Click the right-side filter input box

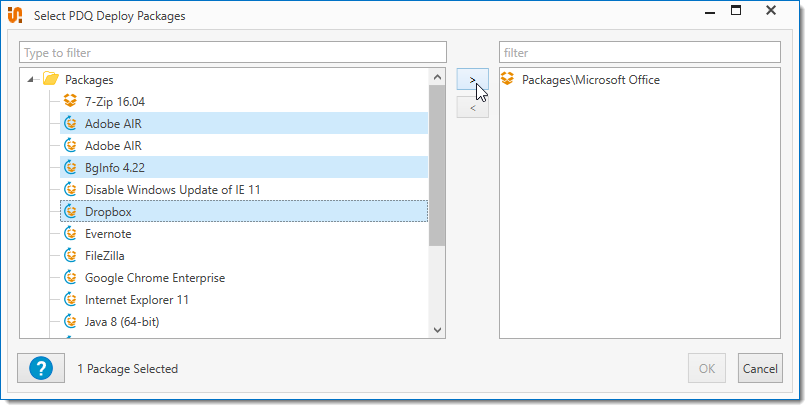[x=639, y=52]
